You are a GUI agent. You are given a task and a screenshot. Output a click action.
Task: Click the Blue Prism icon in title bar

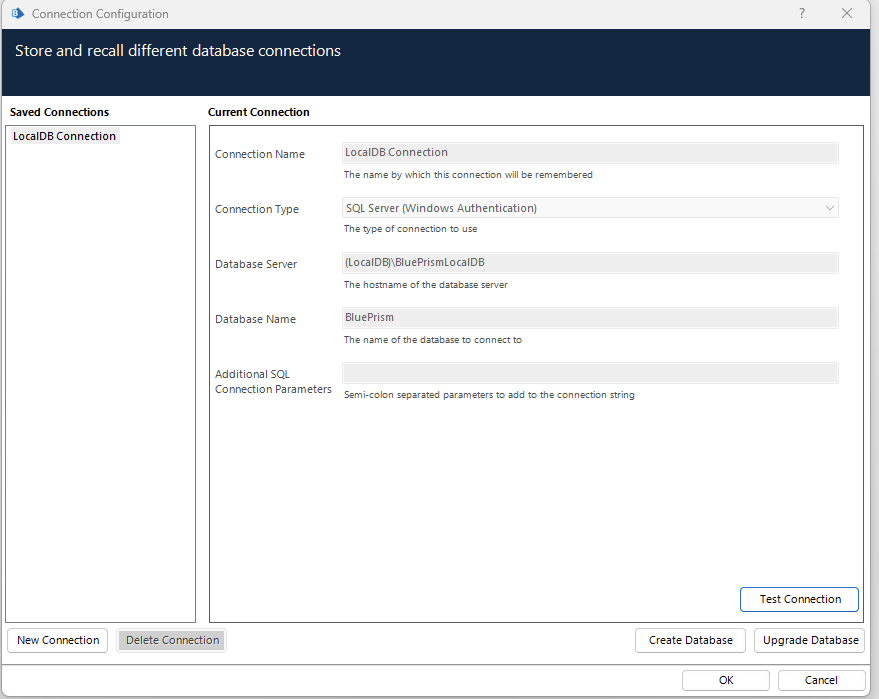(x=18, y=14)
